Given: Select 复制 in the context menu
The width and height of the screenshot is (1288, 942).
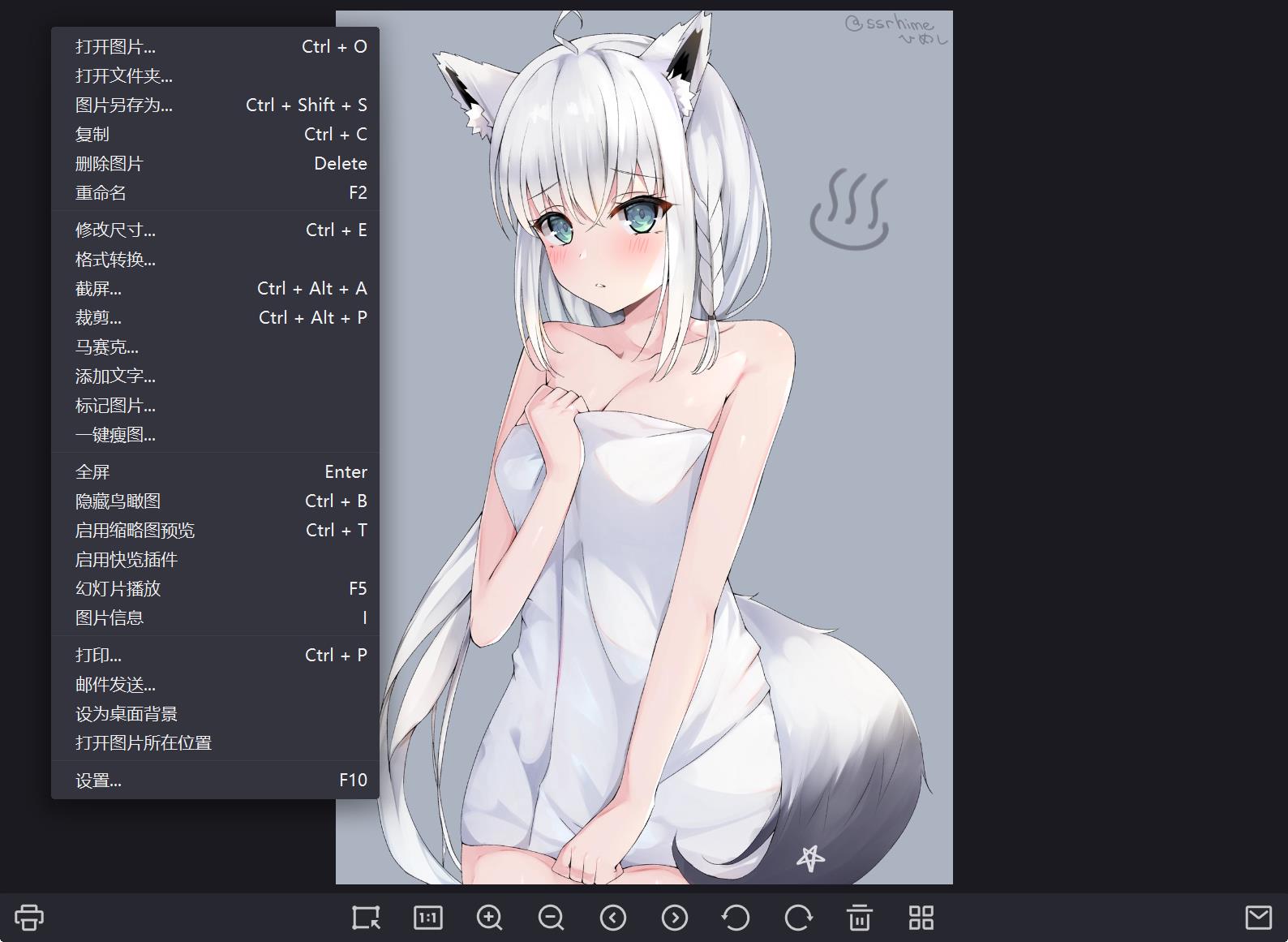Looking at the screenshot, I should click(215, 135).
